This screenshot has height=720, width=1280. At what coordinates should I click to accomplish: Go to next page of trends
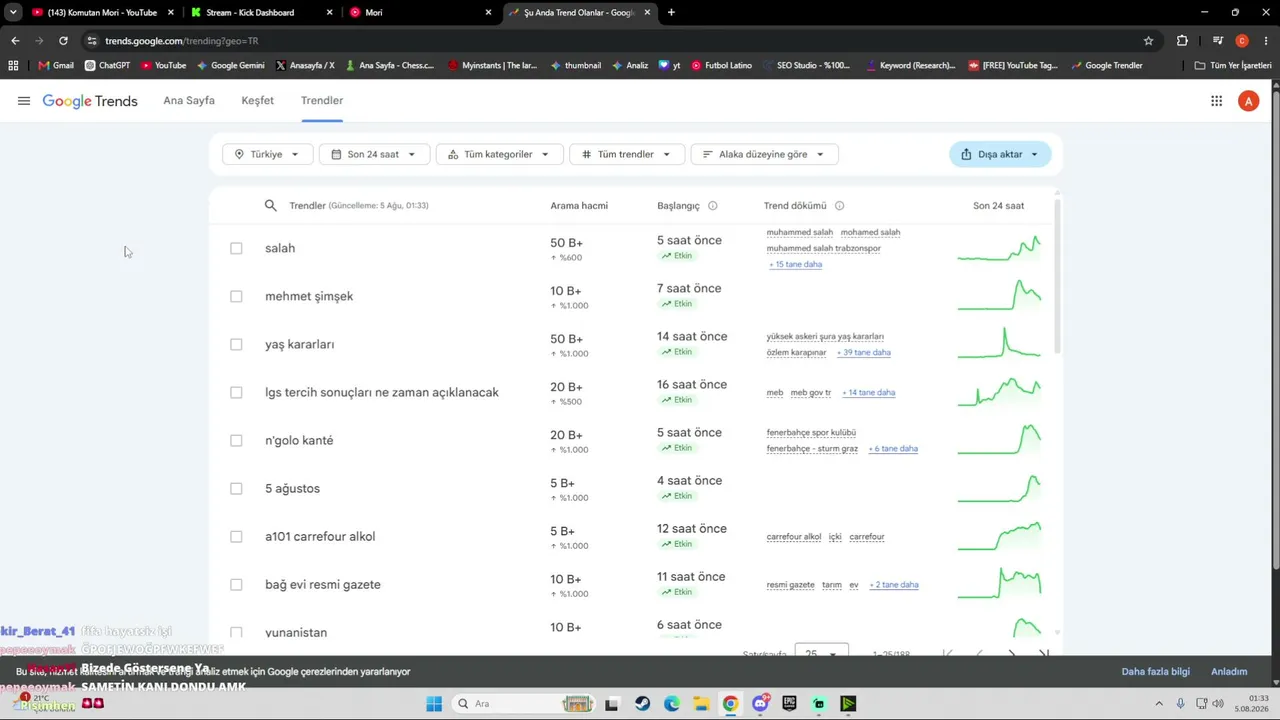[x=1012, y=653]
